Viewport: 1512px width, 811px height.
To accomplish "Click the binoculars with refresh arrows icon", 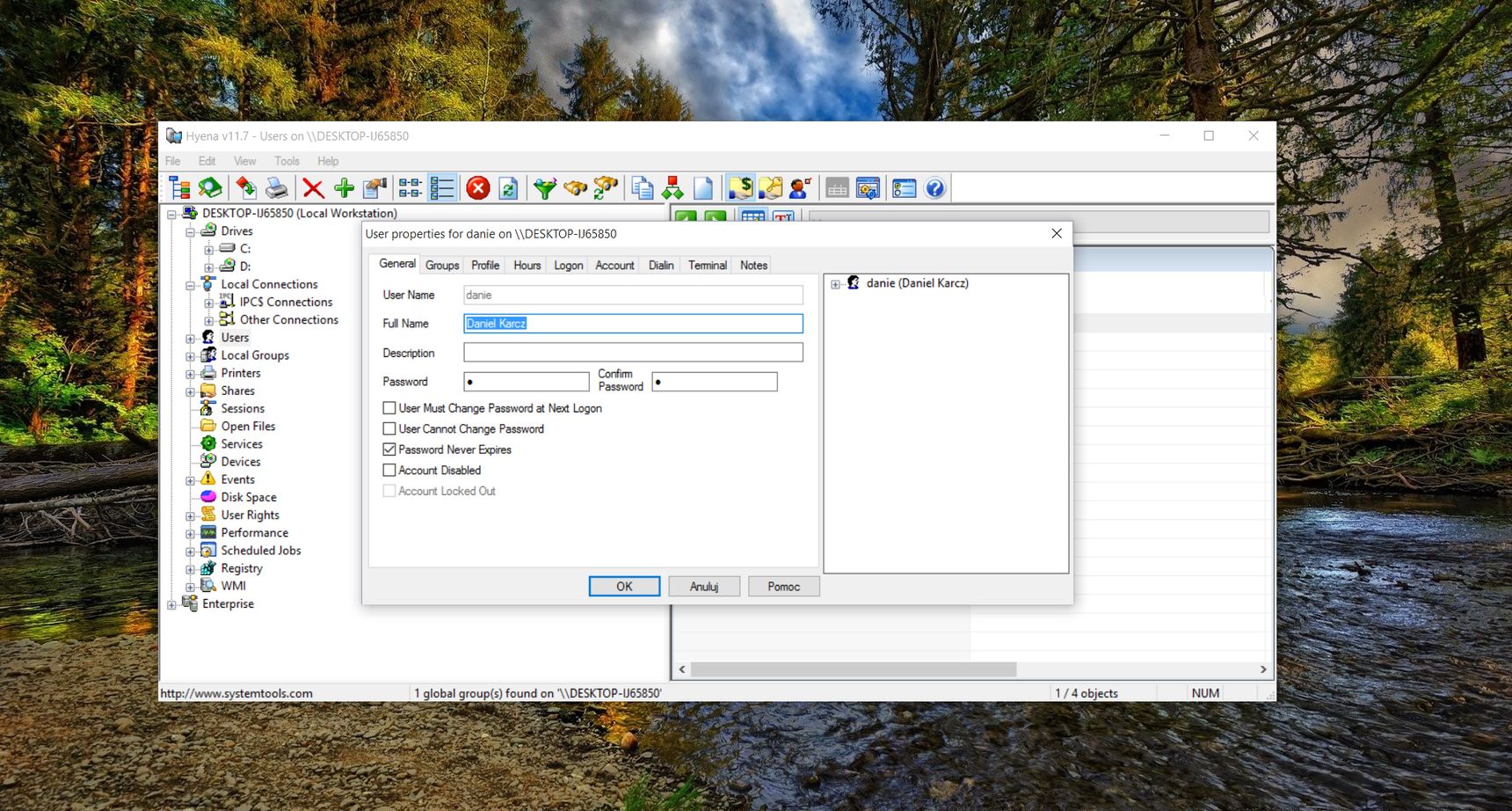I will point(606,187).
